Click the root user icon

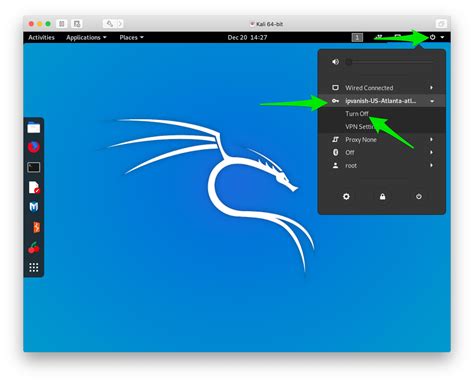click(x=335, y=165)
